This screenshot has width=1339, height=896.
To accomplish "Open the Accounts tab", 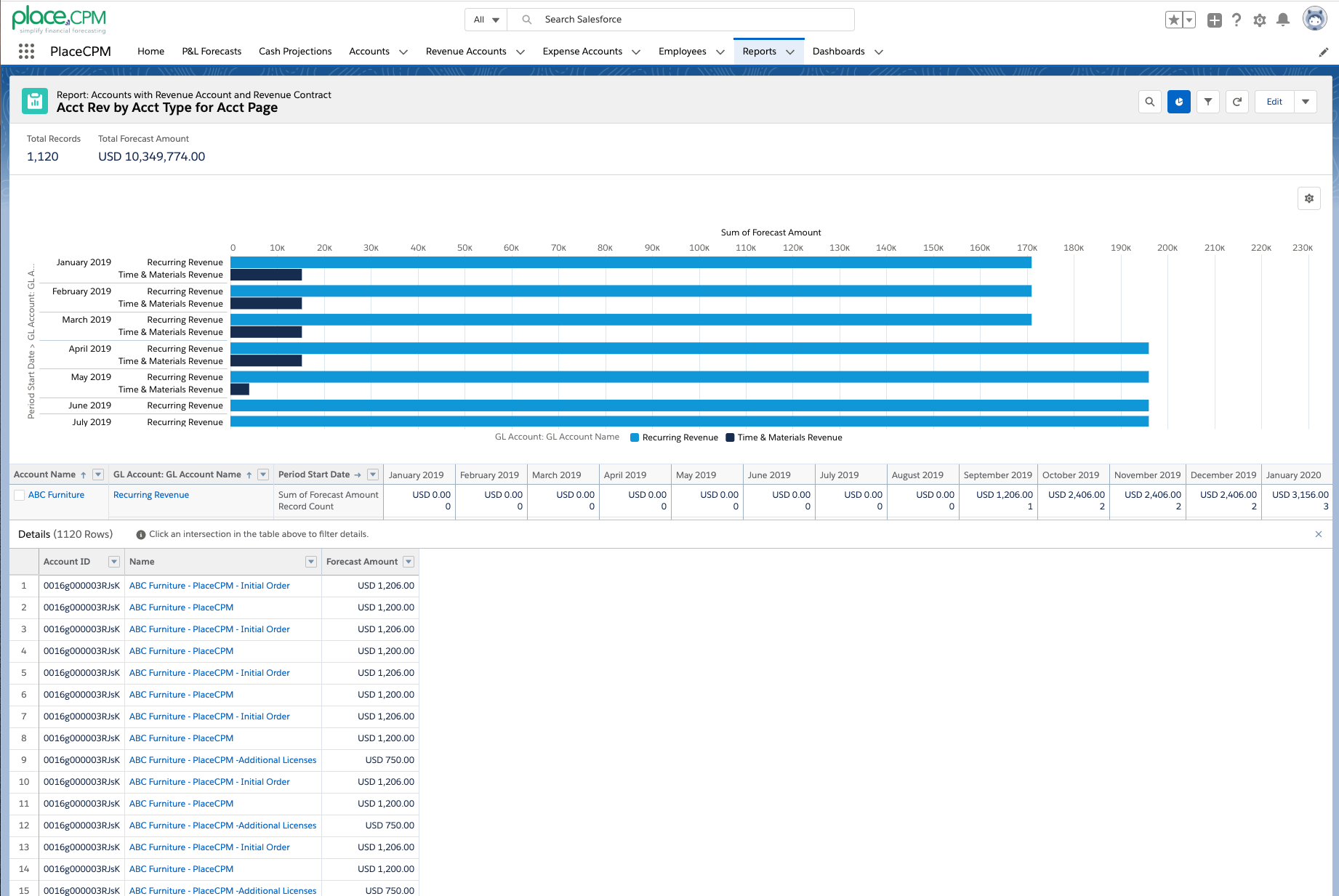I will click(369, 52).
